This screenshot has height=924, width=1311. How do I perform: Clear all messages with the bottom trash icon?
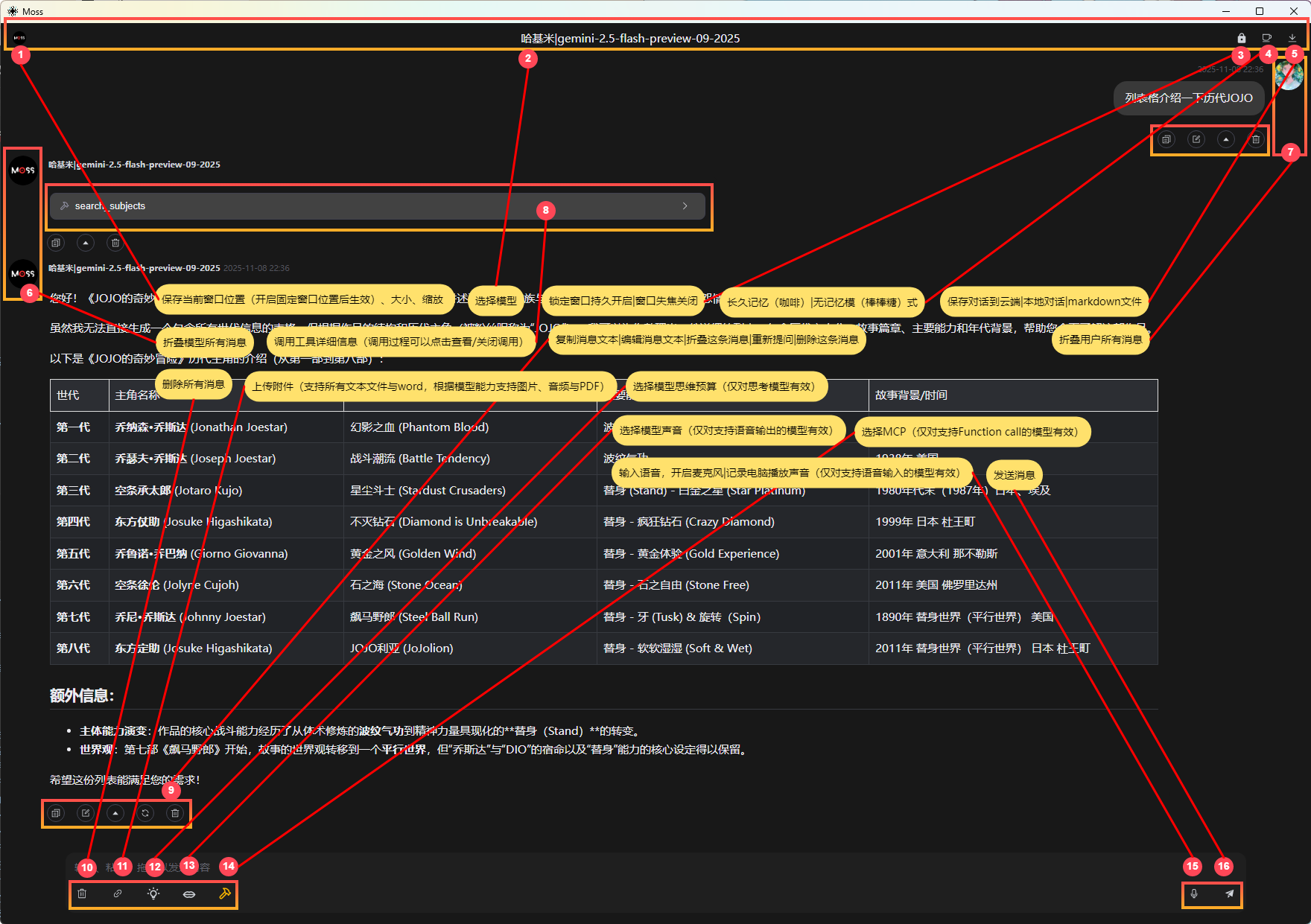(82, 893)
